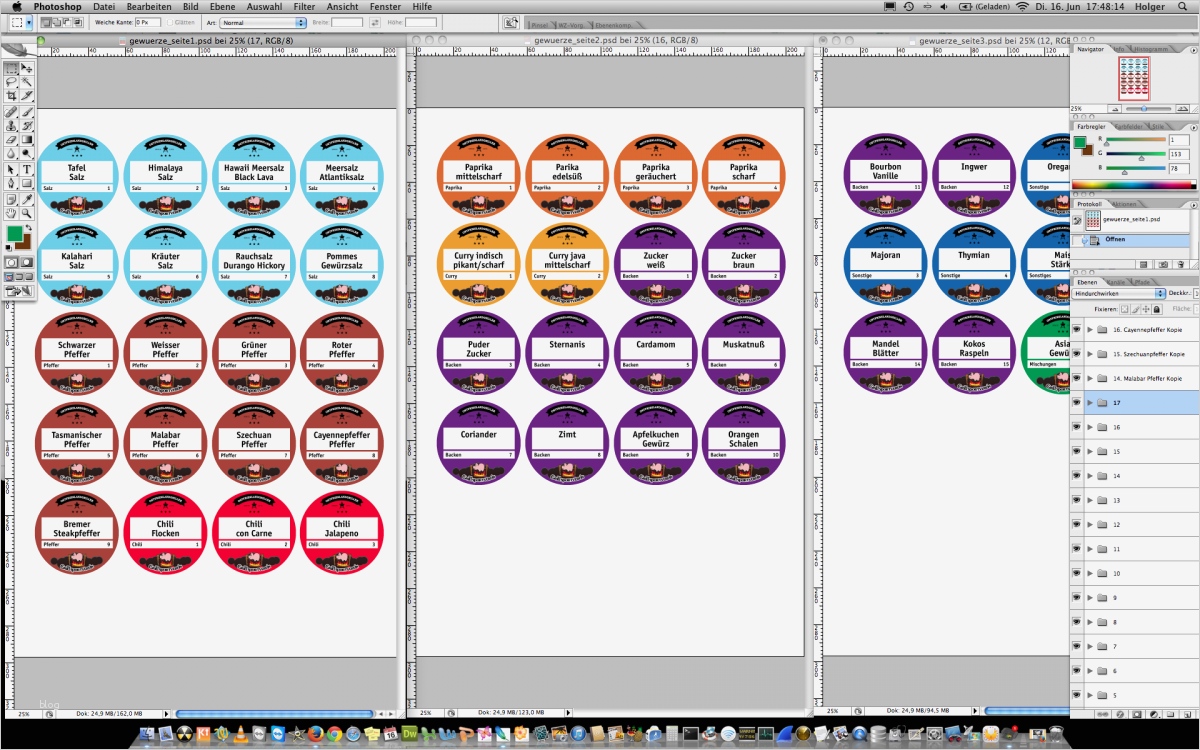This screenshot has width=1200, height=750.
Task: Select the Hand tool
Action: point(11,213)
